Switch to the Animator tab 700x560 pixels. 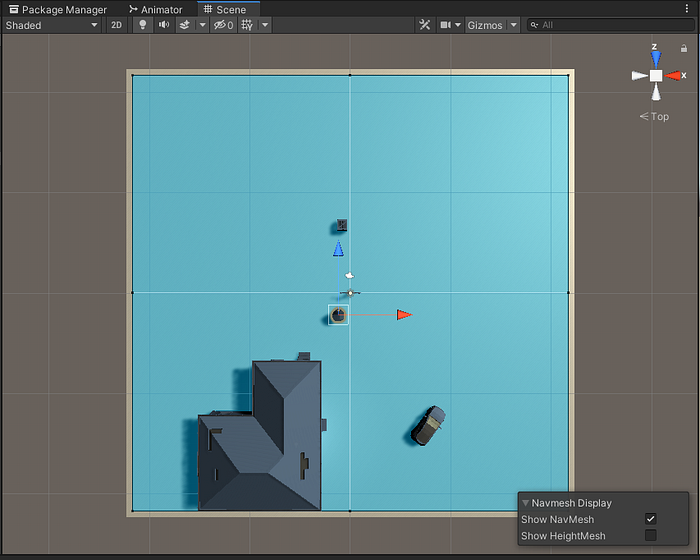point(156,9)
